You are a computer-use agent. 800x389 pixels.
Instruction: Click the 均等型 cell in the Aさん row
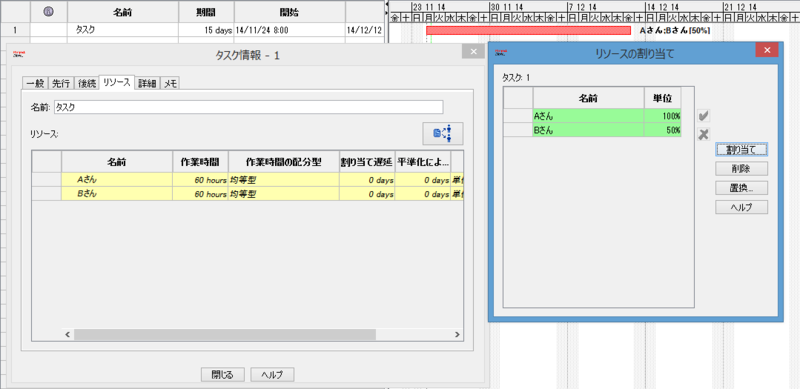point(284,180)
